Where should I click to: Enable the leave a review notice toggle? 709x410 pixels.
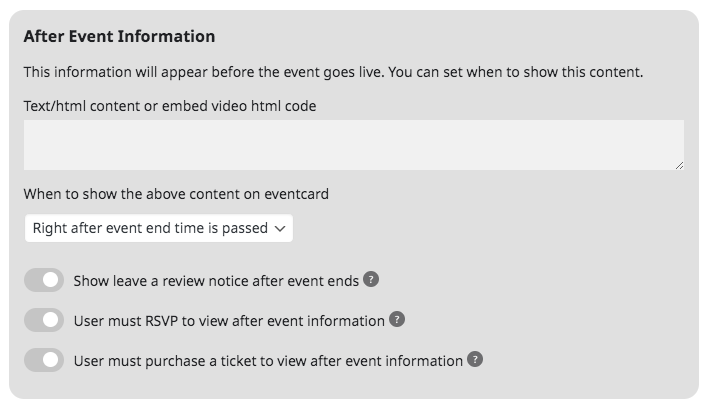[x=44, y=280]
